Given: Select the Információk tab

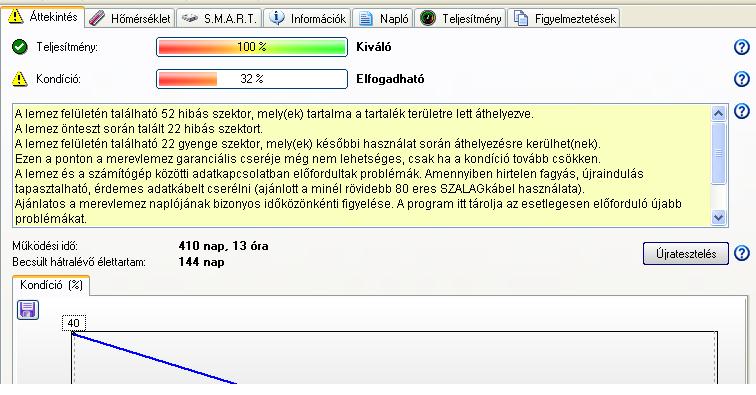Looking at the screenshot, I should [308, 18].
